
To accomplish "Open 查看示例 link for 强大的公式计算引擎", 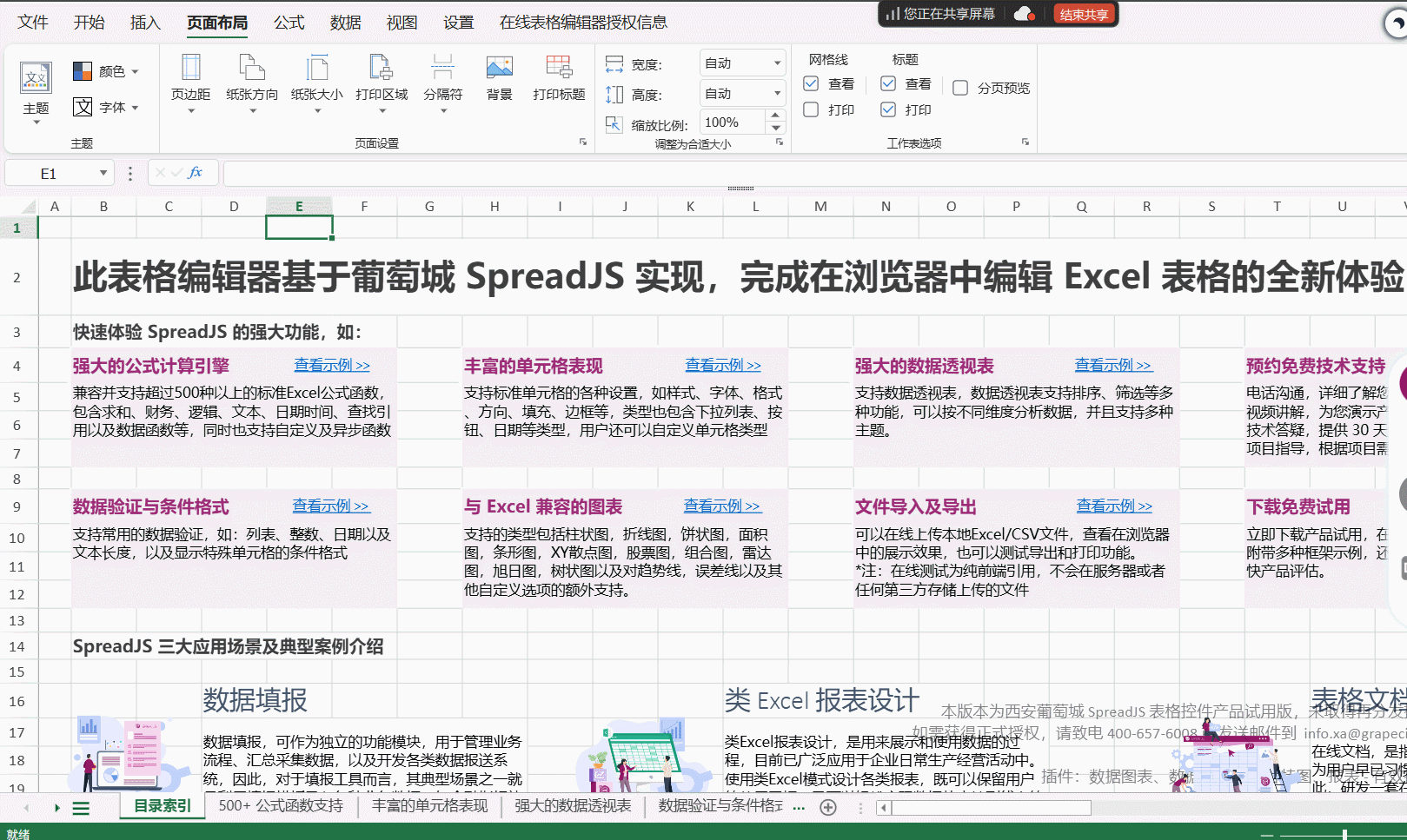I will click(332, 366).
